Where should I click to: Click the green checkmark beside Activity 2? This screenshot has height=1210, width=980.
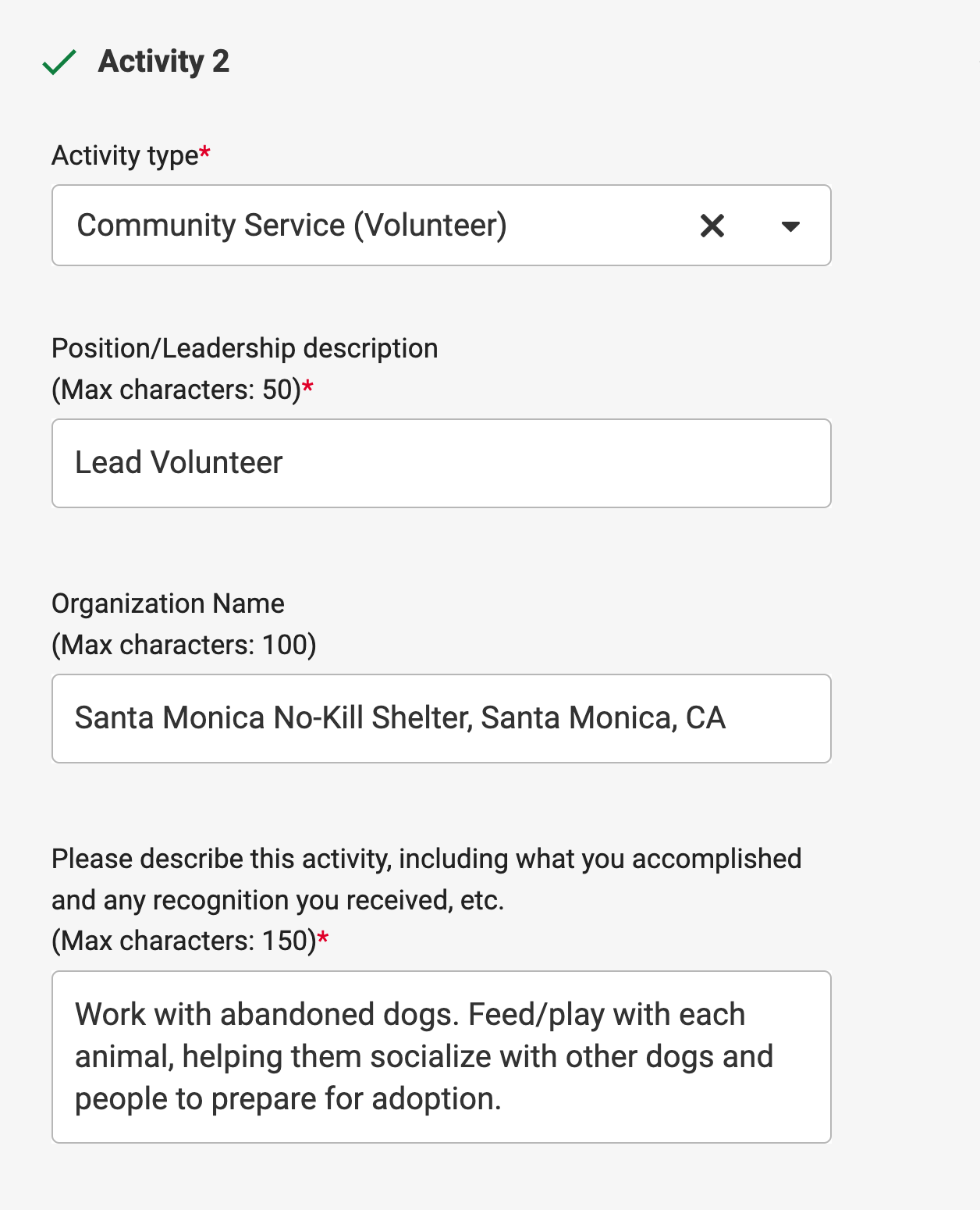tap(59, 62)
